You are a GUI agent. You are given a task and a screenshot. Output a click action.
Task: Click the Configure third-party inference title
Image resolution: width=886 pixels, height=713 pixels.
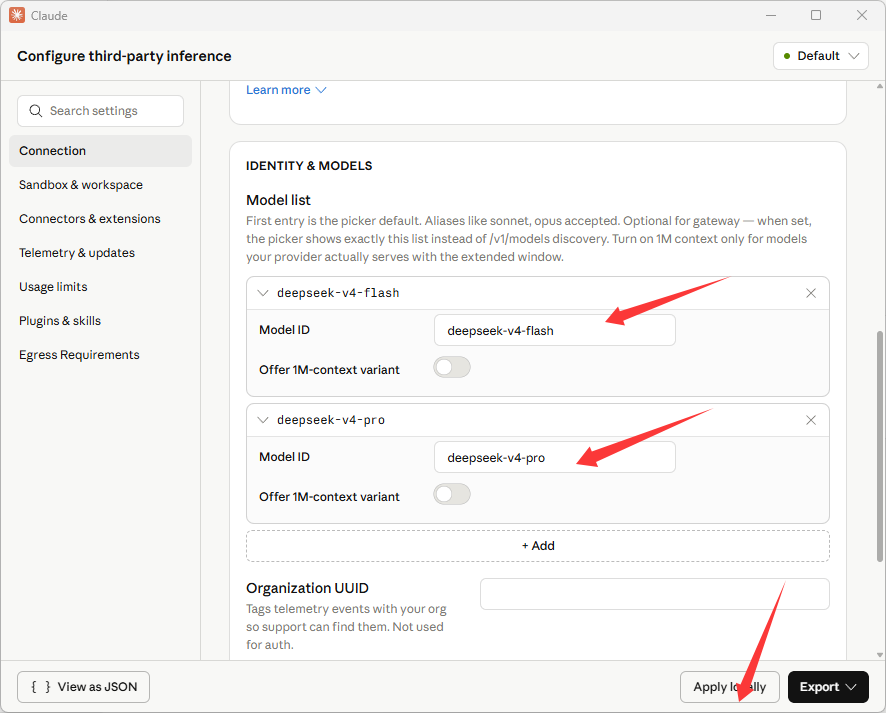pos(124,56)
